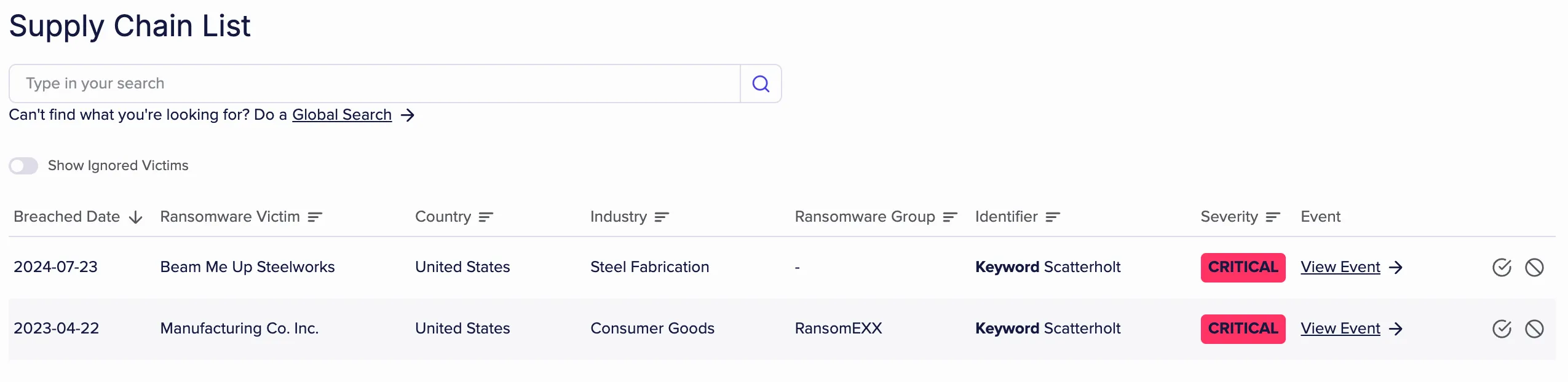Click the Event column header
Viewport: 1568px width, 382px height.
point(1320,217)
